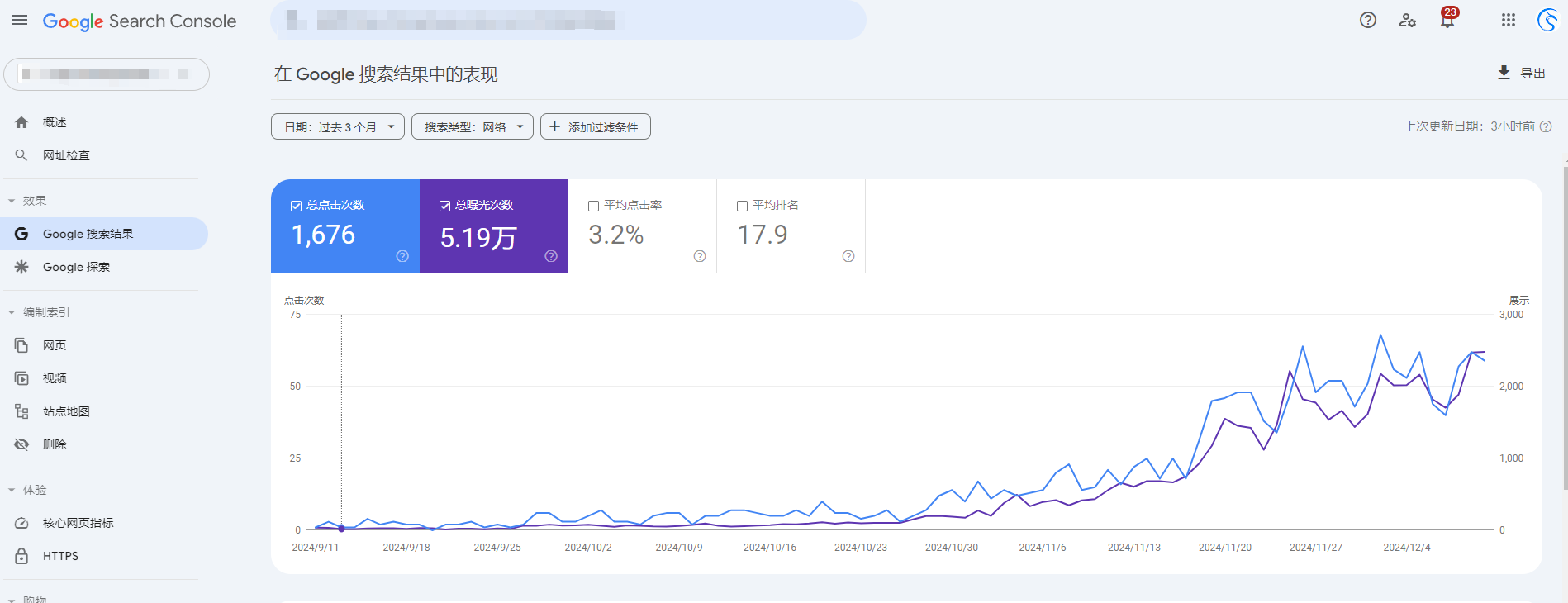Open the help question mark icon

[1368, 20]
